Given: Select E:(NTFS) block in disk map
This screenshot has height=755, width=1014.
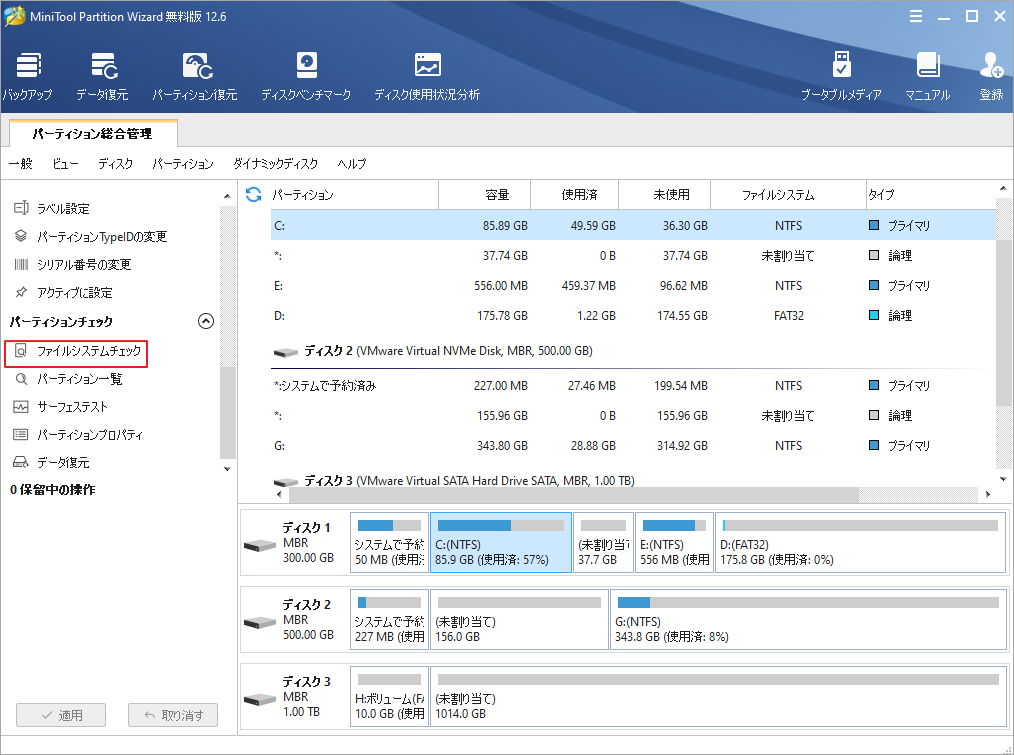Looking at the screenshot, I should click(x=674, y=543).
